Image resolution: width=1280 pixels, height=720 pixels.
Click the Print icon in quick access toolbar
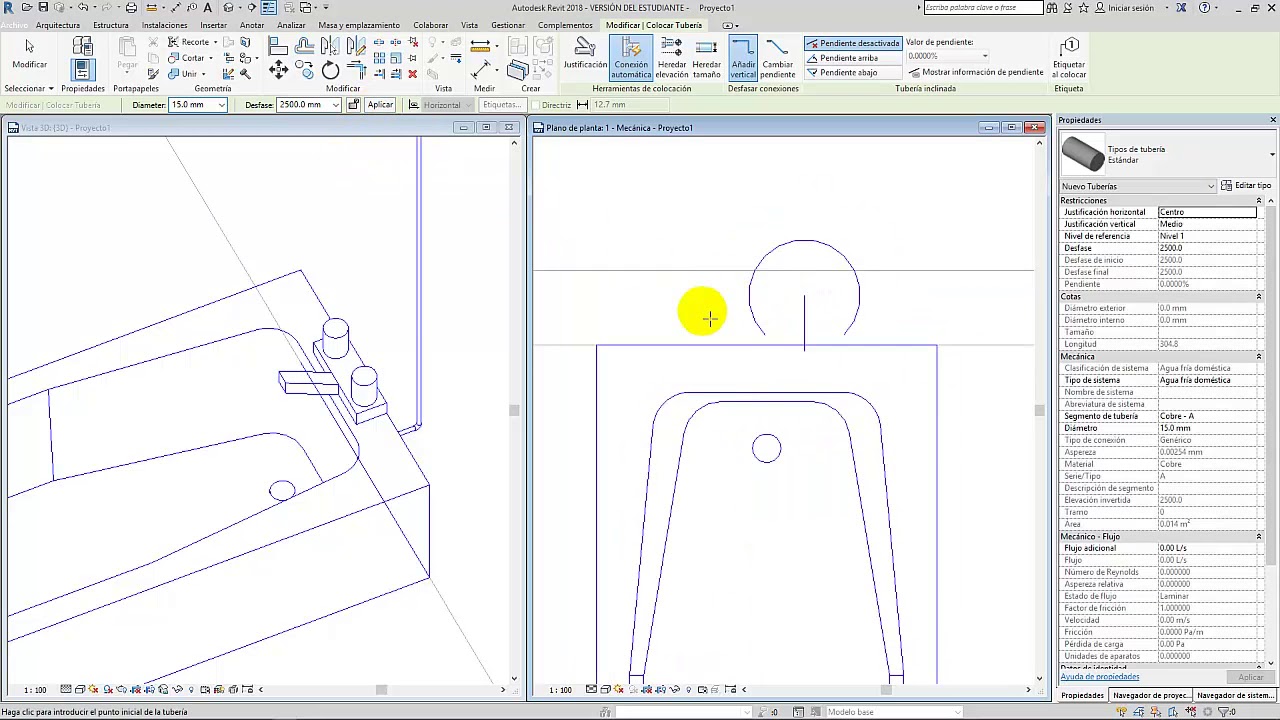[x=131, y=7]
